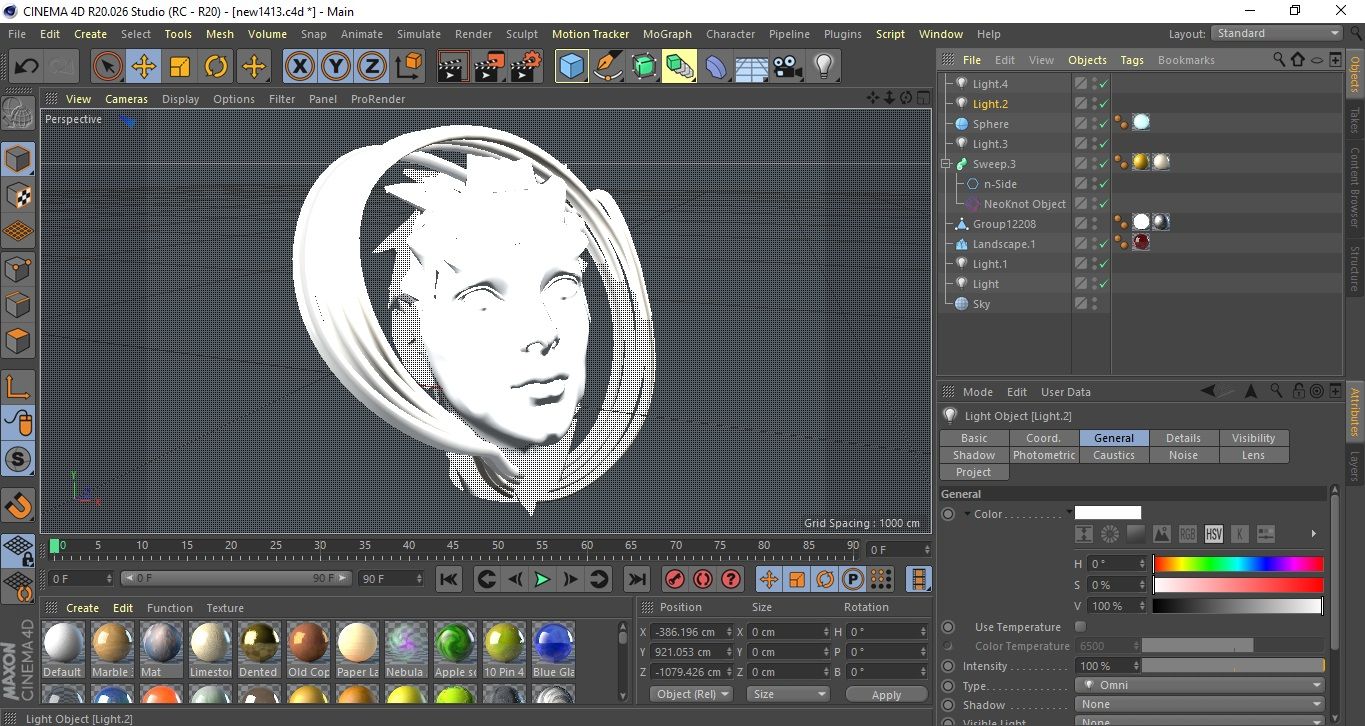Select the Blue Glass material thumbnail
This screenshot has height=726, width=1365.
(x=552, y=643)
